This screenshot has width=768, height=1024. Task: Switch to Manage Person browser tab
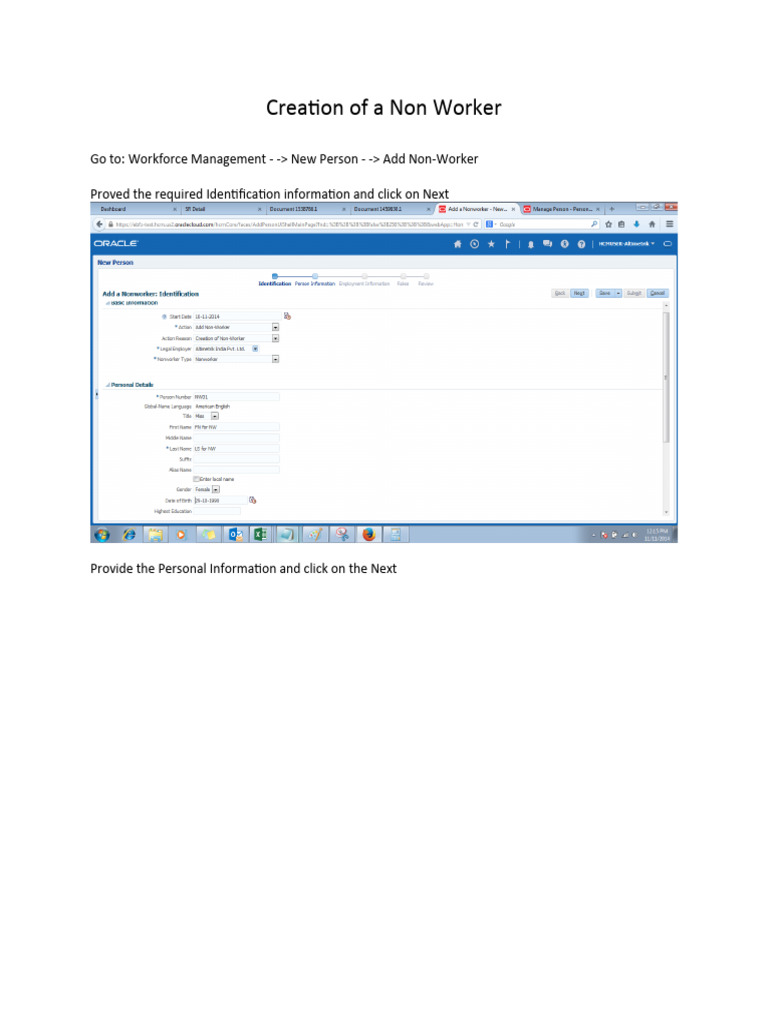(562, 209)
